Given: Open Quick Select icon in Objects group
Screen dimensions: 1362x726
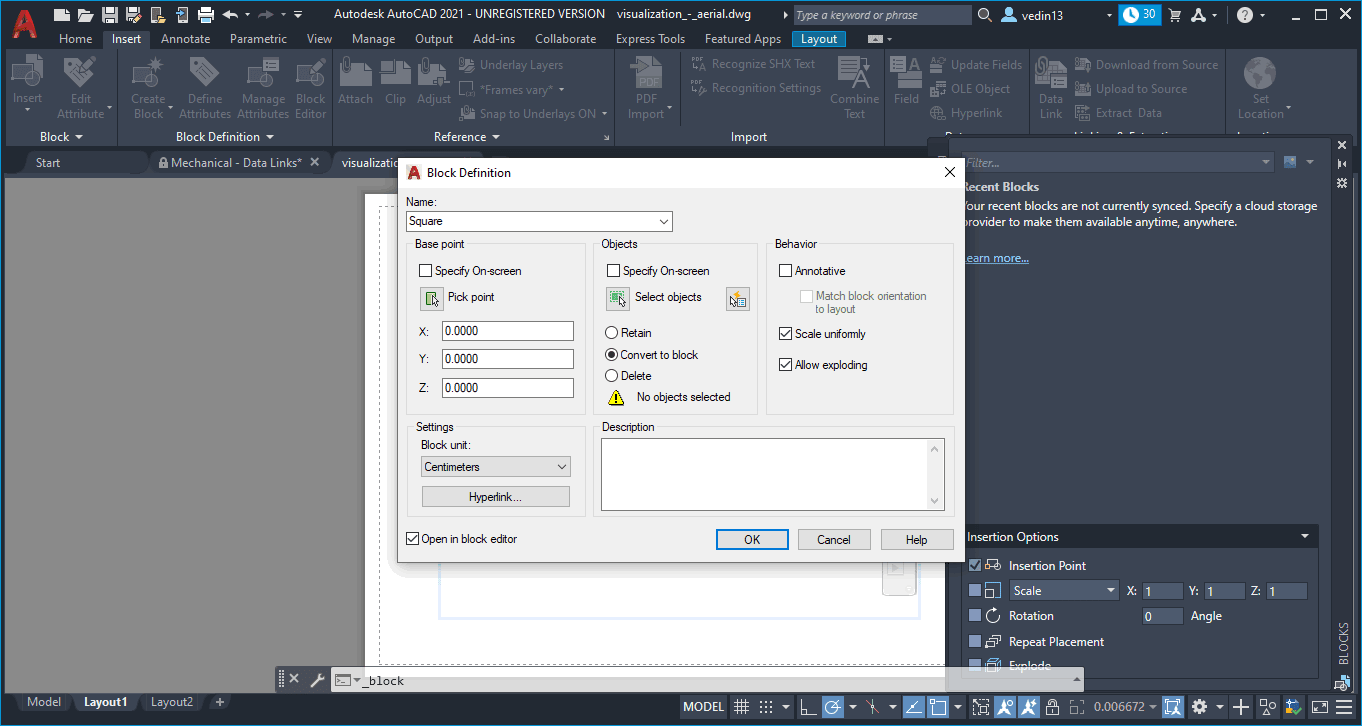Looking at the screenshot, I should point(738,298).
